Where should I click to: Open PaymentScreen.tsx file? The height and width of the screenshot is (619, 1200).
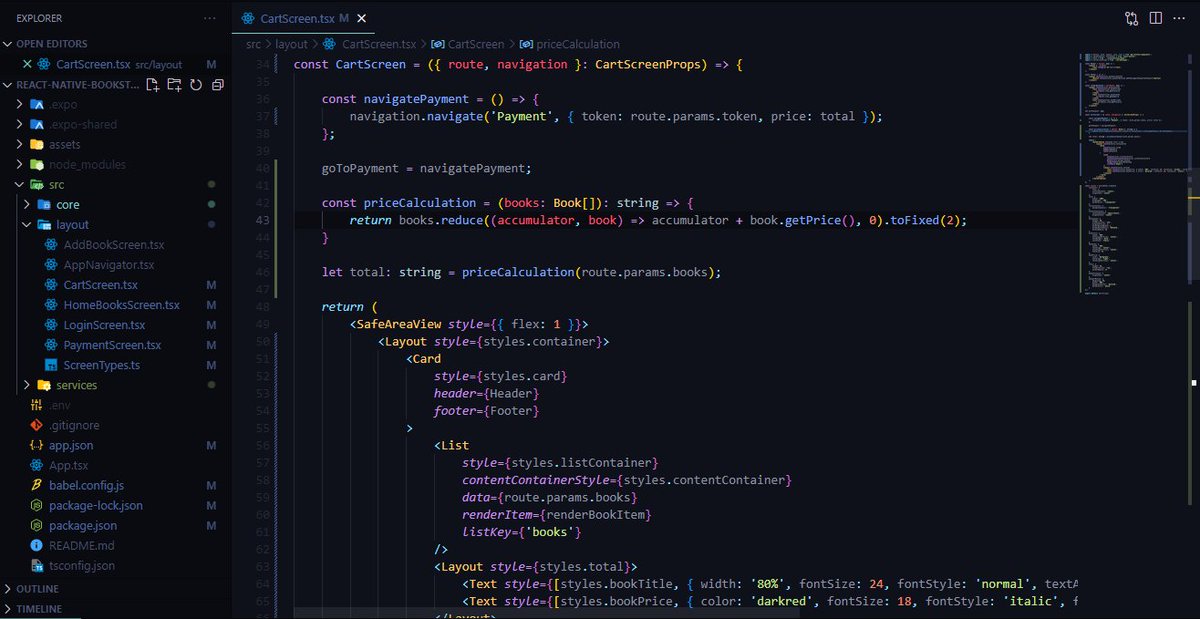tap(115, 345)
